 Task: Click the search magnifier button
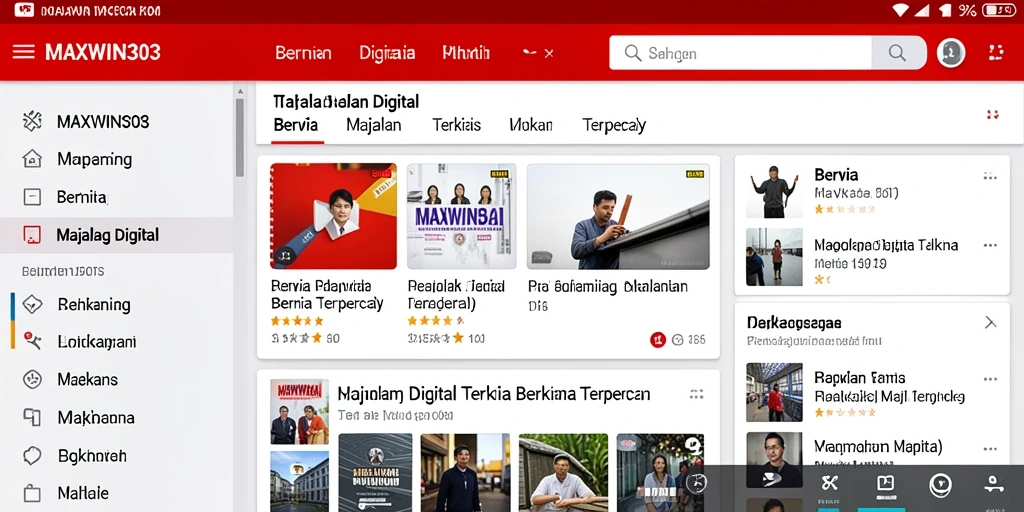898,53
